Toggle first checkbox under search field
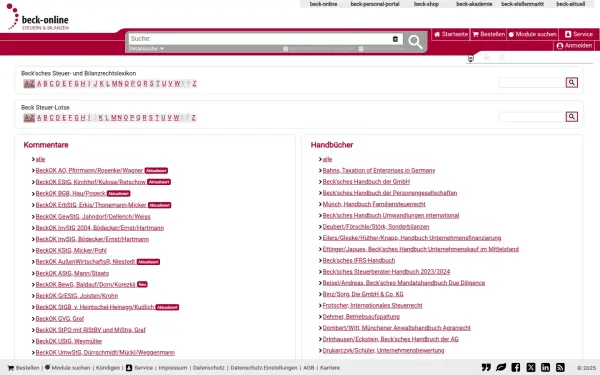This screenshot has height=375, width=600. 285,49
